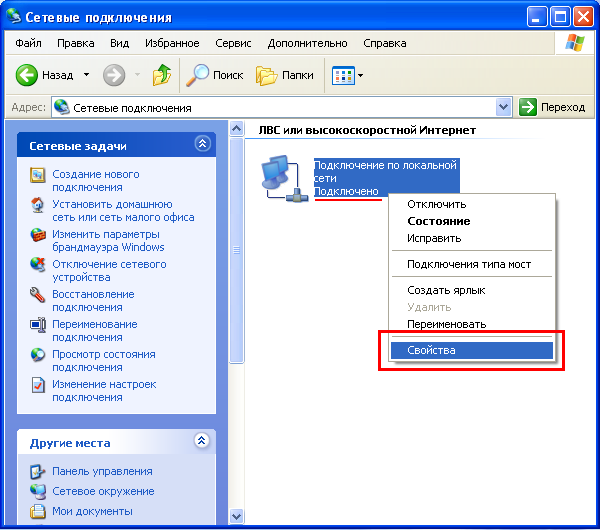Click Отключение сетевого устройства link
Image resolution: width=600 pixels, height=530 pixels.
point(109,271)
